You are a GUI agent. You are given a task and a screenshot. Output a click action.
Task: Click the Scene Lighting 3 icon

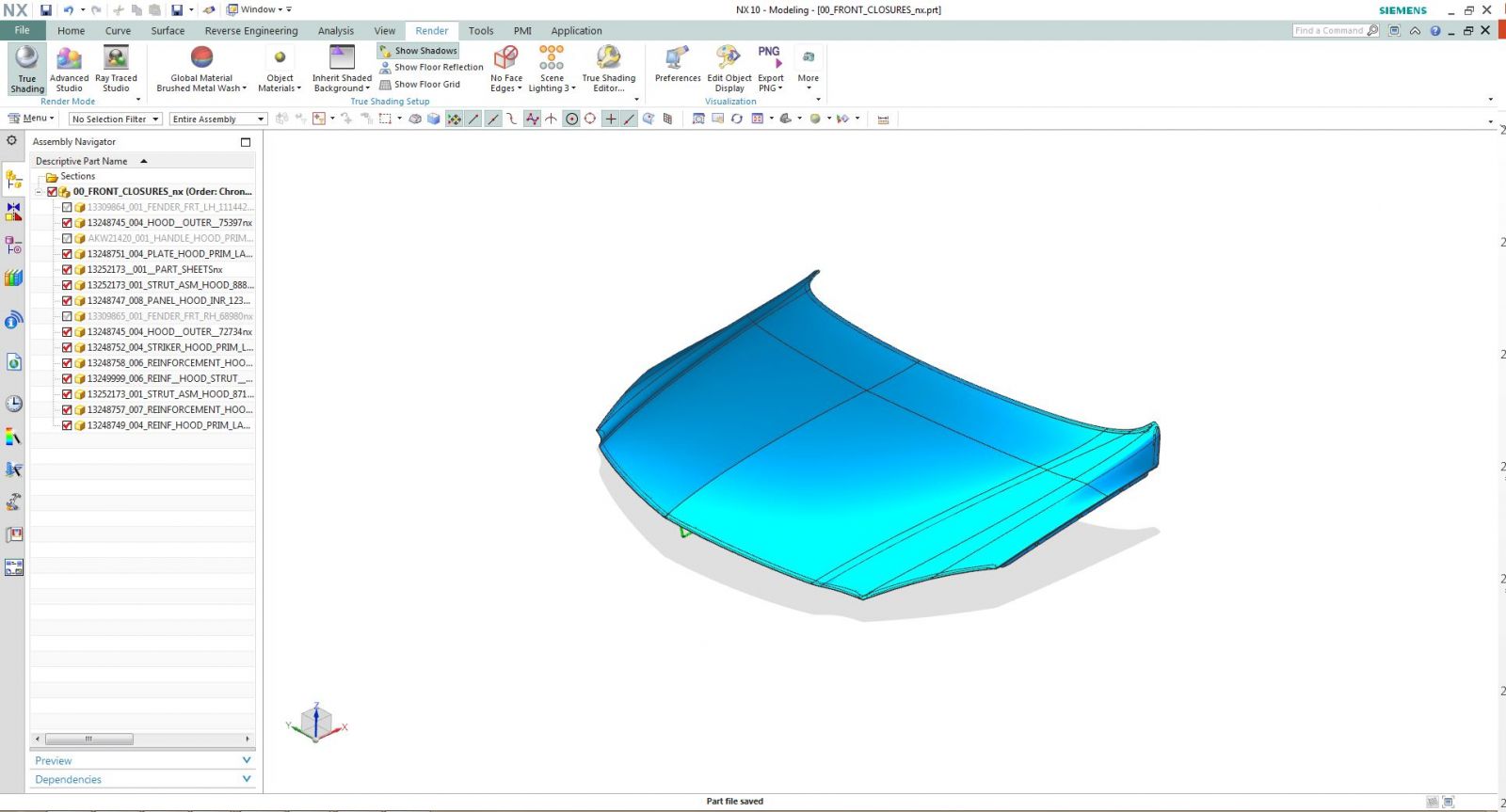(x=552, y=59)
